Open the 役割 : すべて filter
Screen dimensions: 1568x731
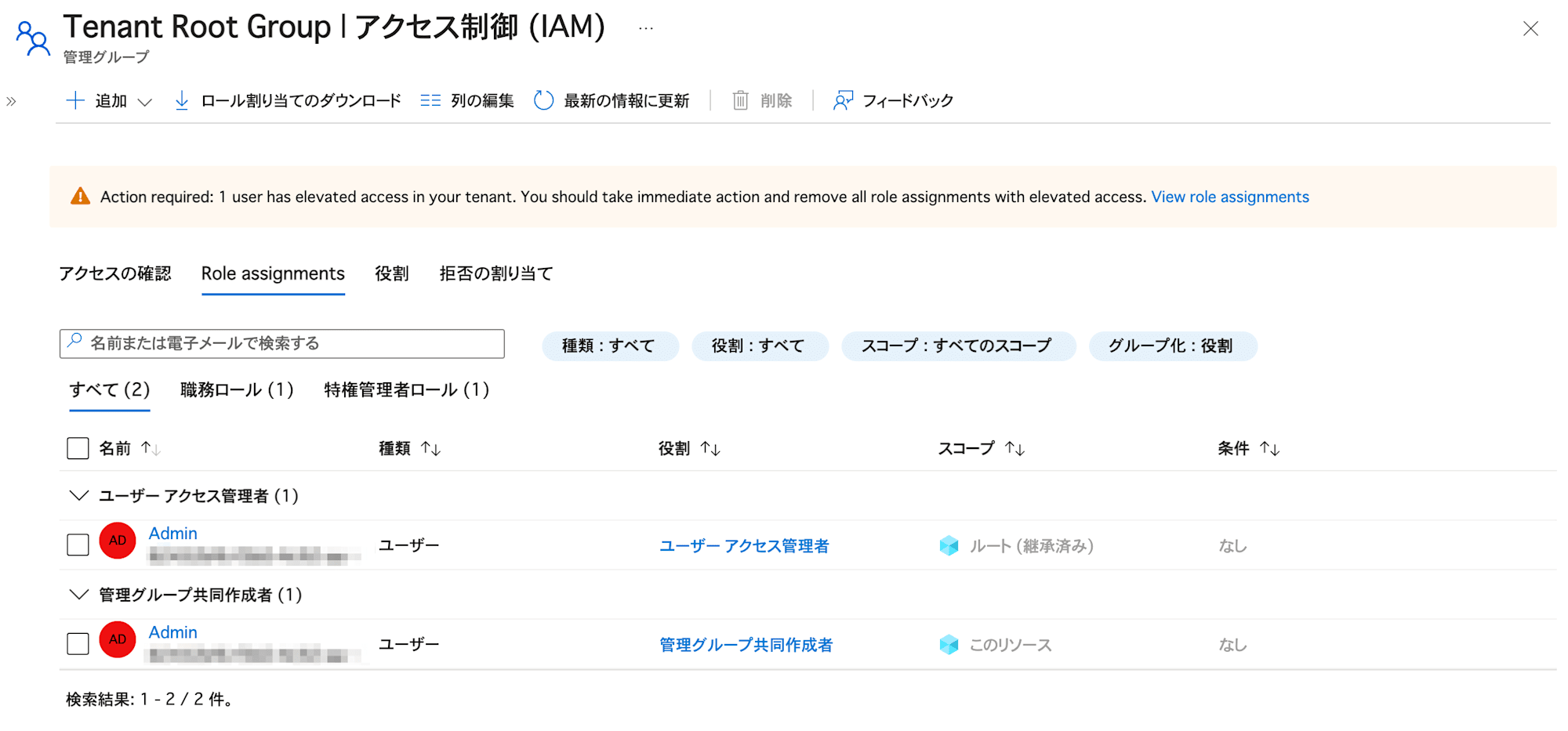point(759,346)
